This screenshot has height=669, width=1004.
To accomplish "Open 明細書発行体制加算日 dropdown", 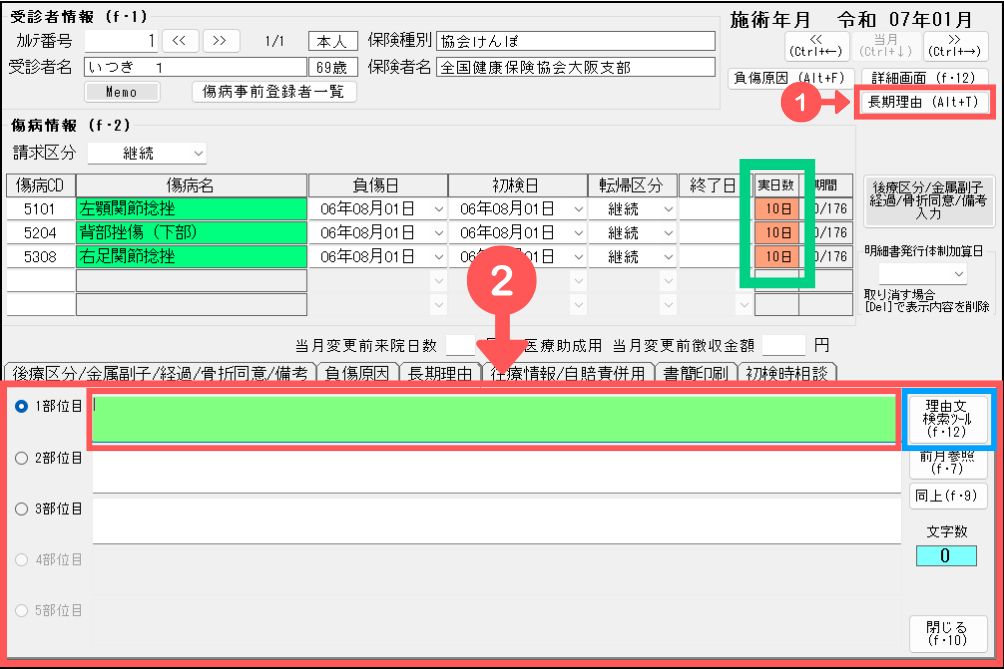I will click(x=921, y=272).
